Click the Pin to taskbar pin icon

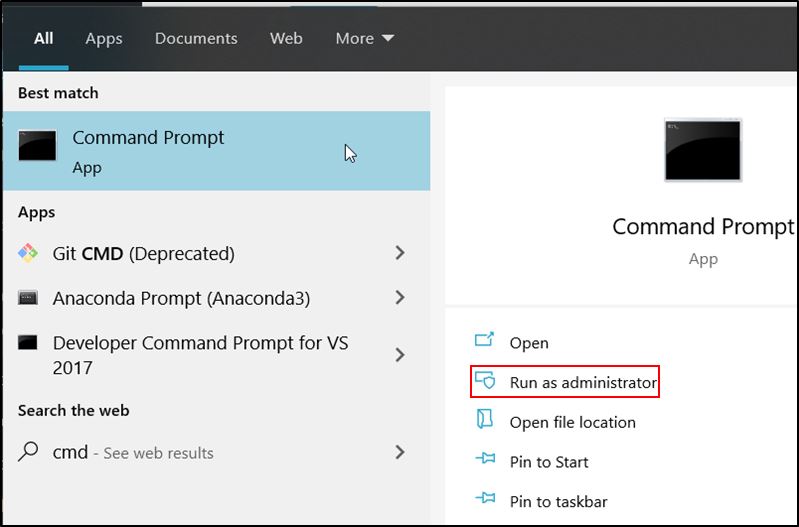click(x=485, y=497)
